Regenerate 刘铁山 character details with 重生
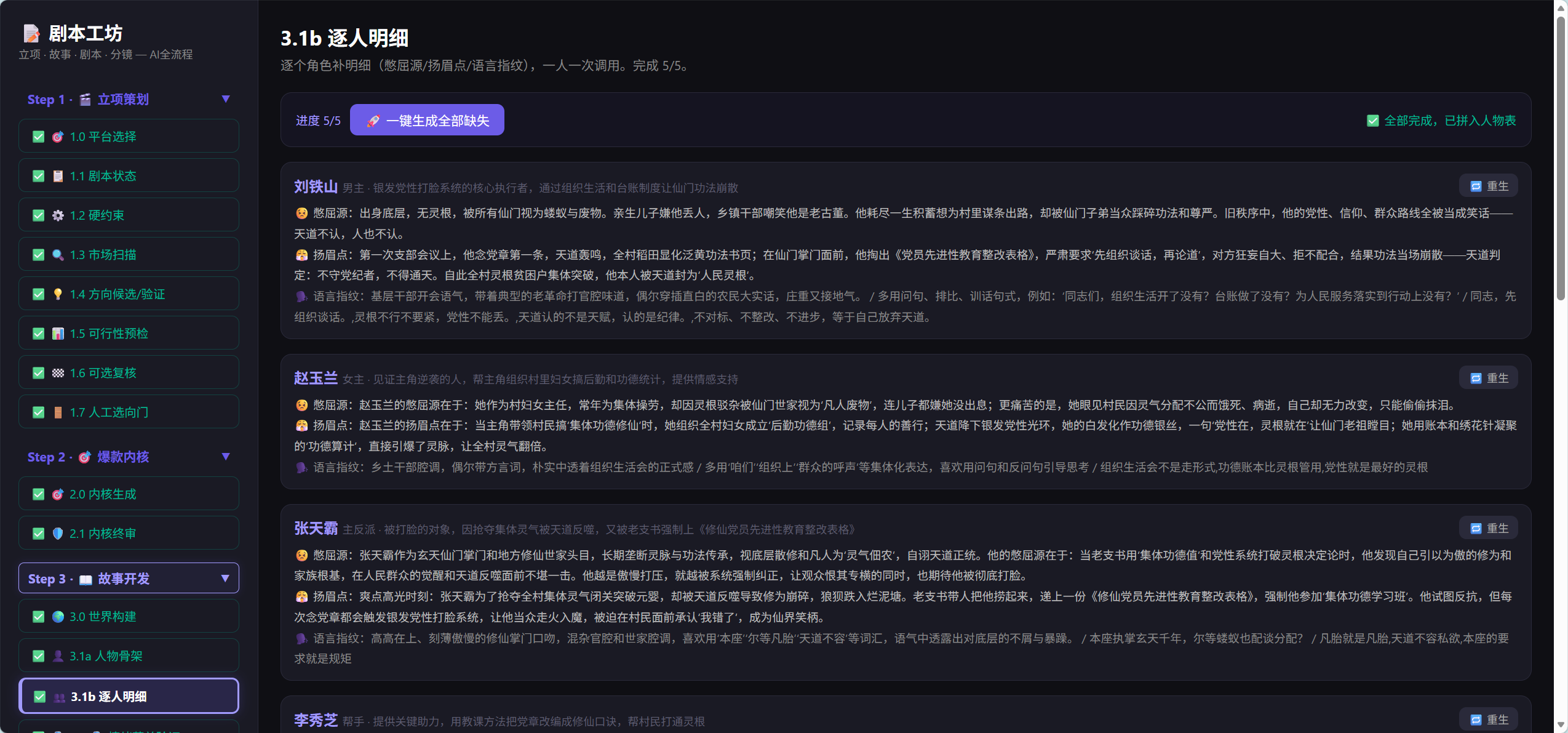 click(1489, 186)
